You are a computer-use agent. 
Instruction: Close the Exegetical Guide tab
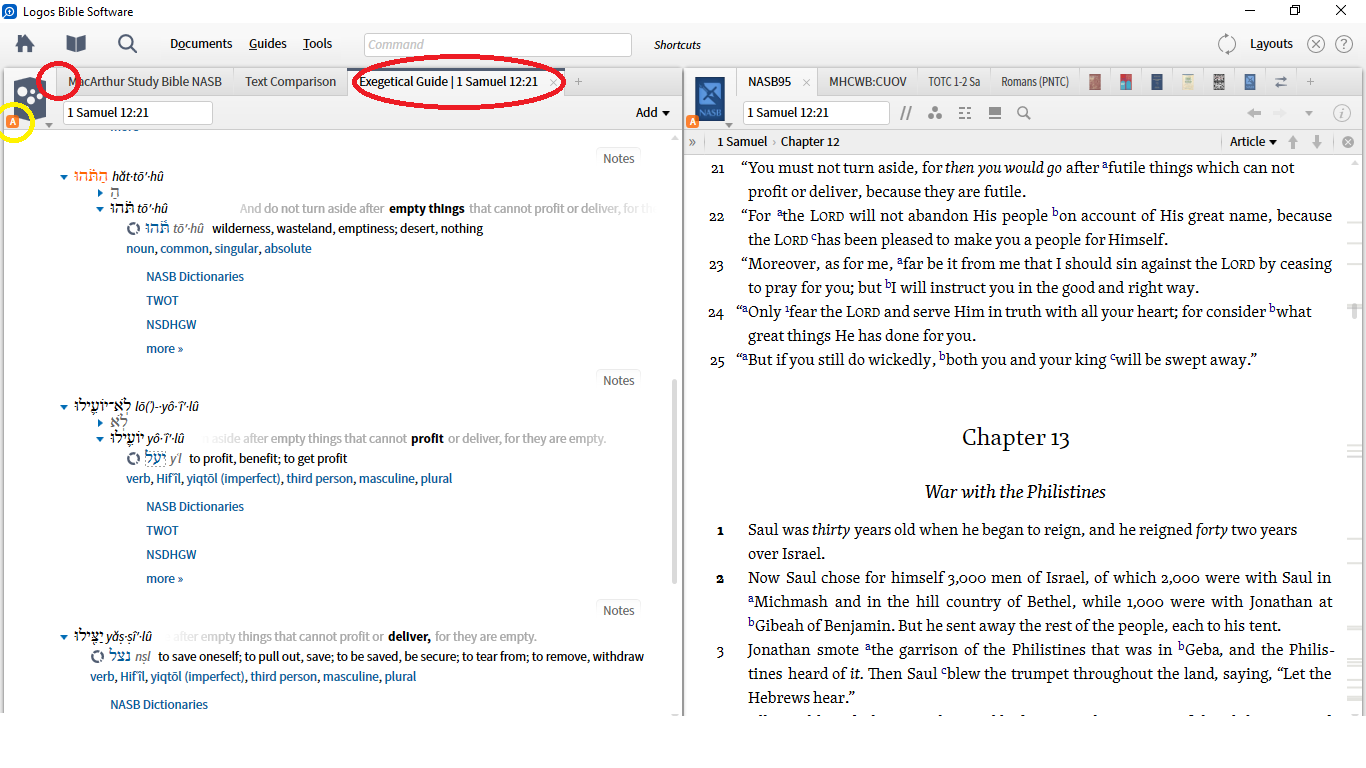pos(554,82)
